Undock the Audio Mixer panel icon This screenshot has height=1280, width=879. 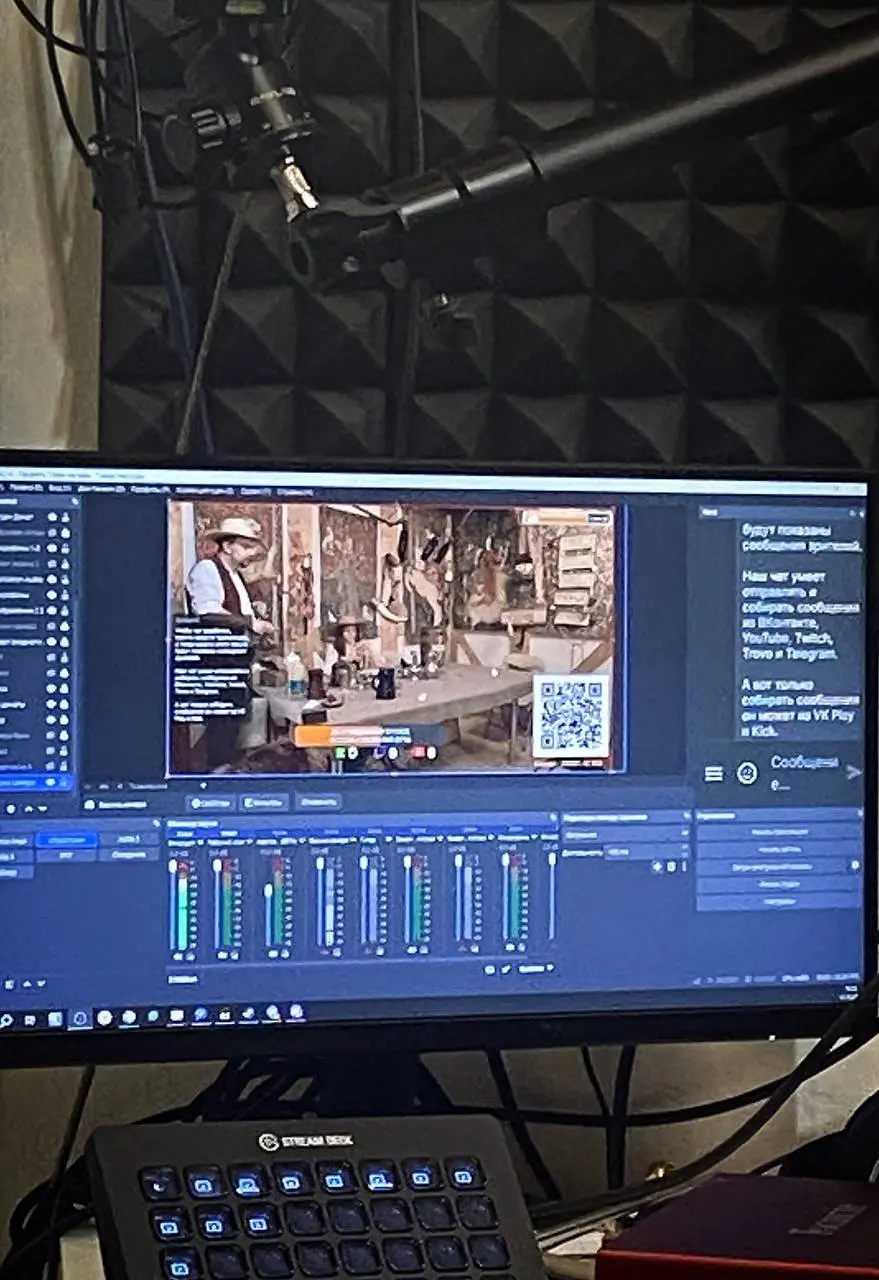[x=551, y=819]
